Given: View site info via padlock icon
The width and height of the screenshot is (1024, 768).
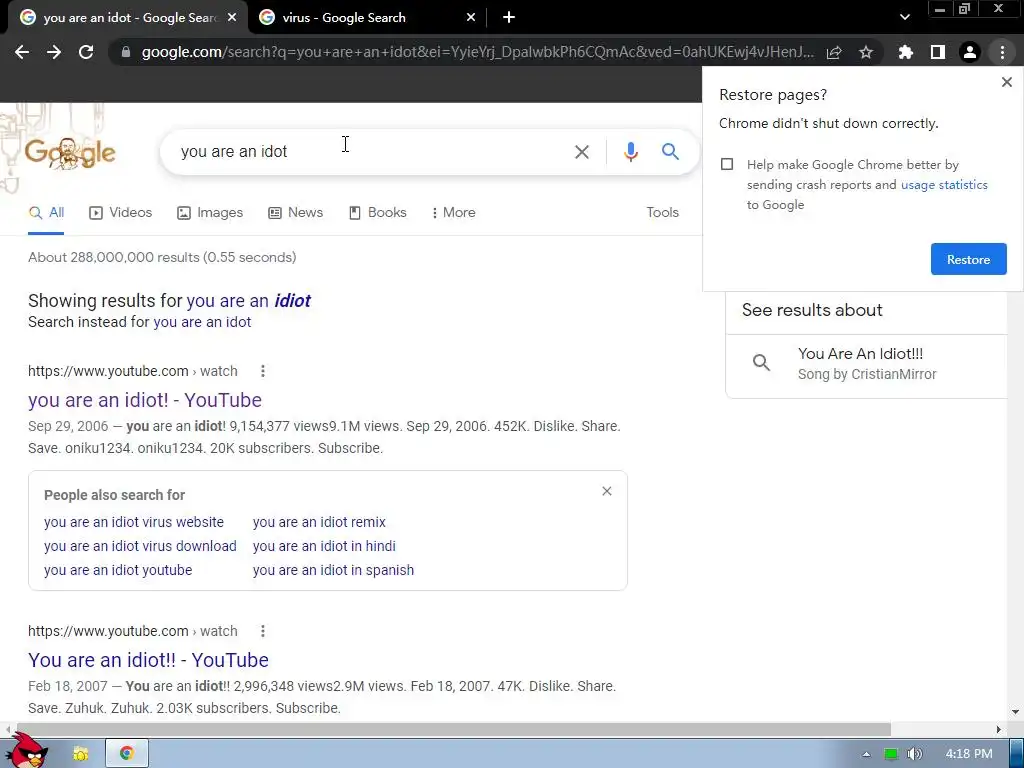Looking at the screenshot, I should 125,52.
